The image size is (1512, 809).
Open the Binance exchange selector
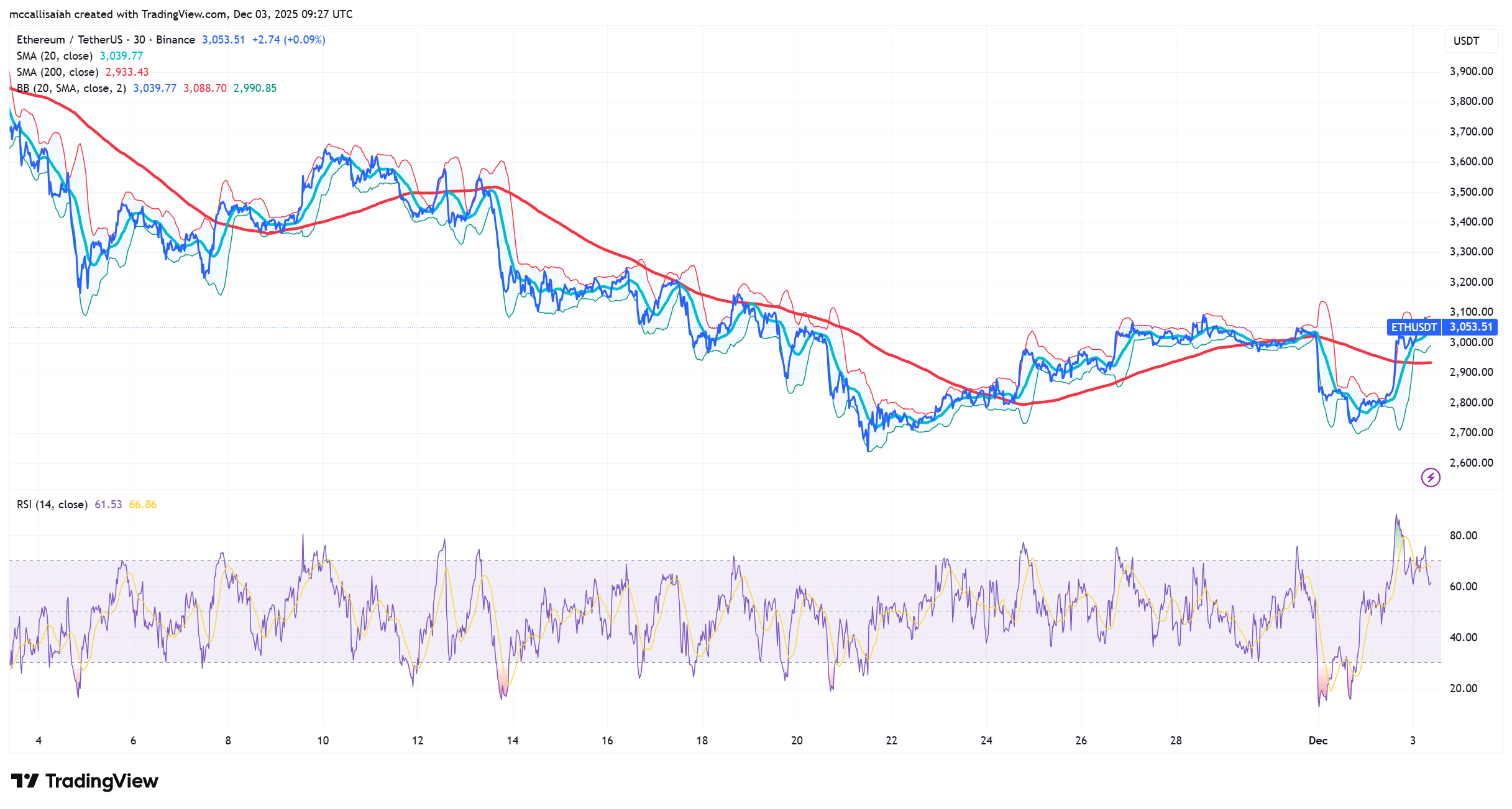click(176, 39)
